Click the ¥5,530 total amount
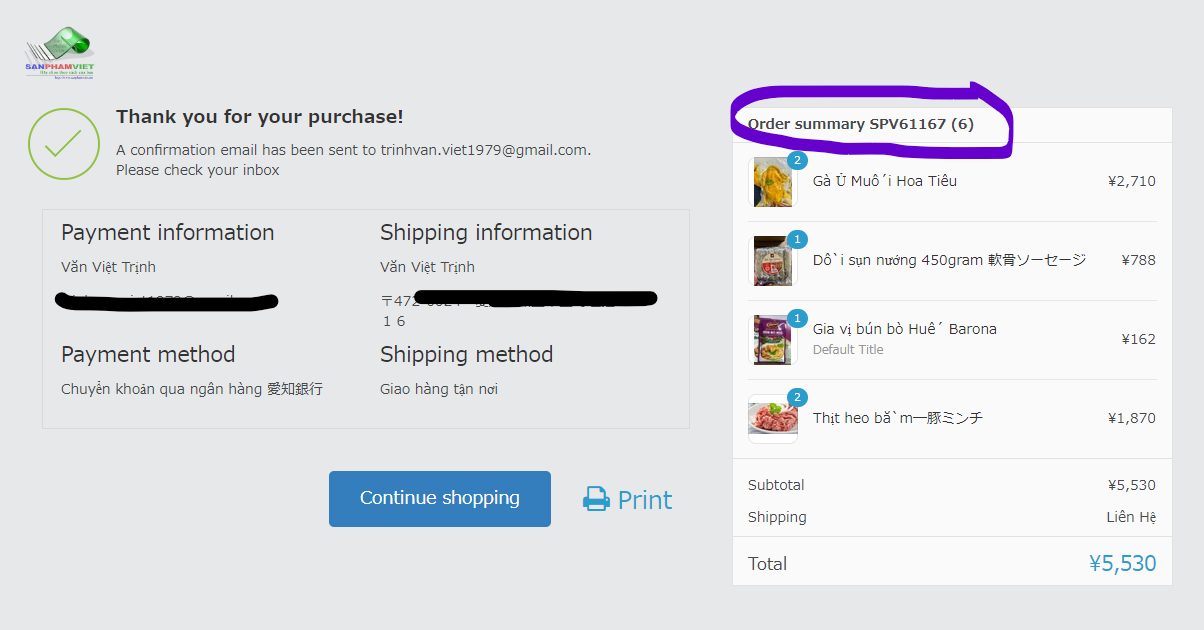This screenshot has height=630, width=1204. [1122, 563]
